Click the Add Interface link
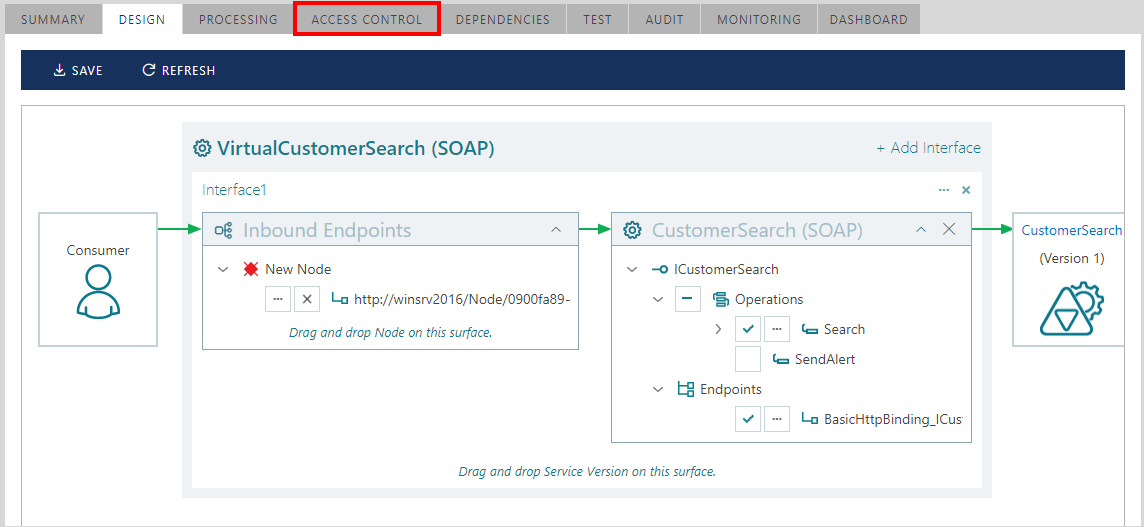Viewport: 1144px width, 527px height. pos(928,148)
